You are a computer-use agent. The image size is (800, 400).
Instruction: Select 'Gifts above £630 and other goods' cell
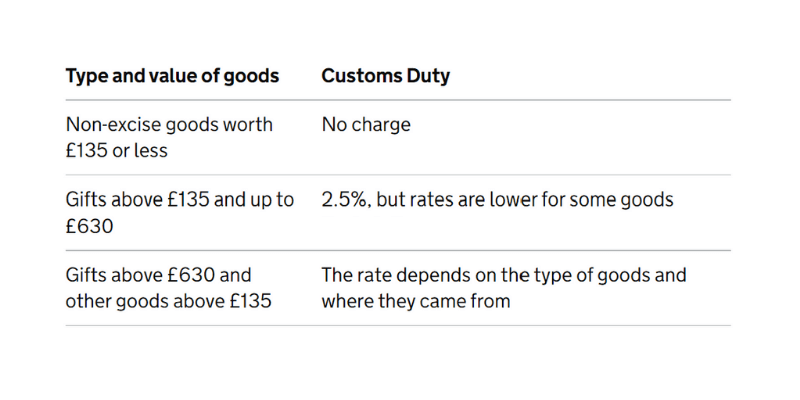click(x=168, y=288)
